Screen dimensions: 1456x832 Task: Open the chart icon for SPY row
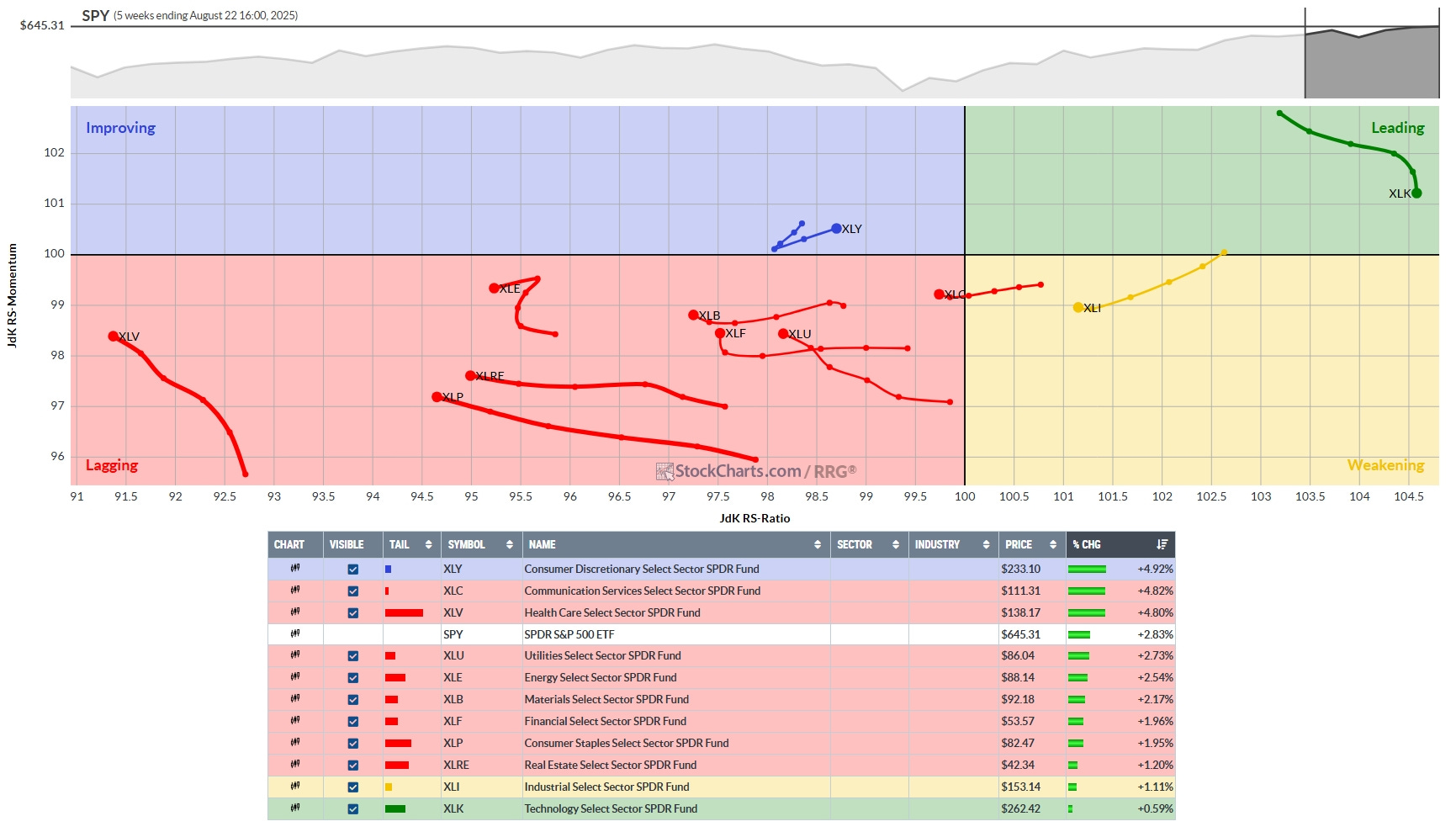click(295, 634)
